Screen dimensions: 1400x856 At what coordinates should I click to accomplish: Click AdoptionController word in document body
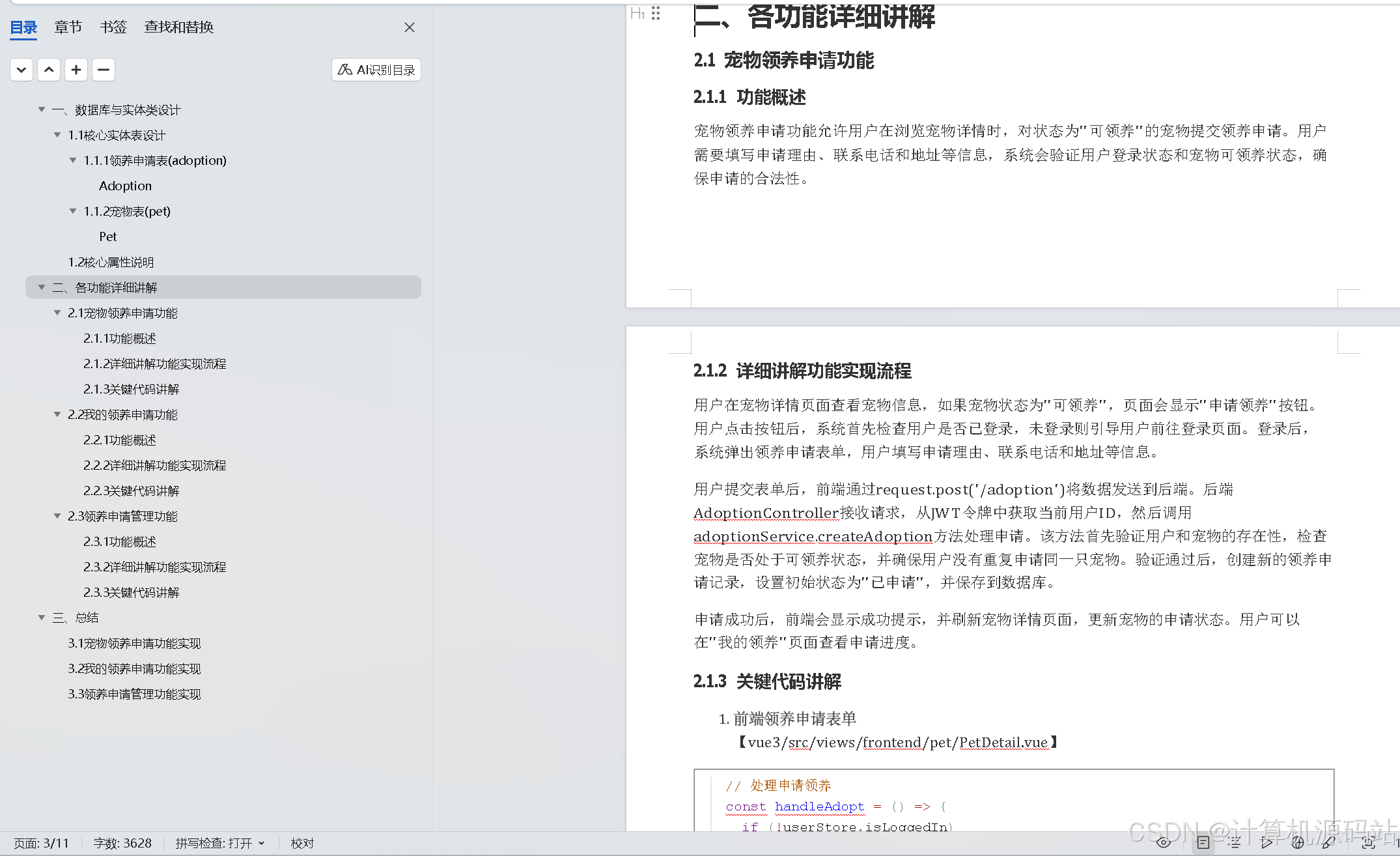pos(766,513)
